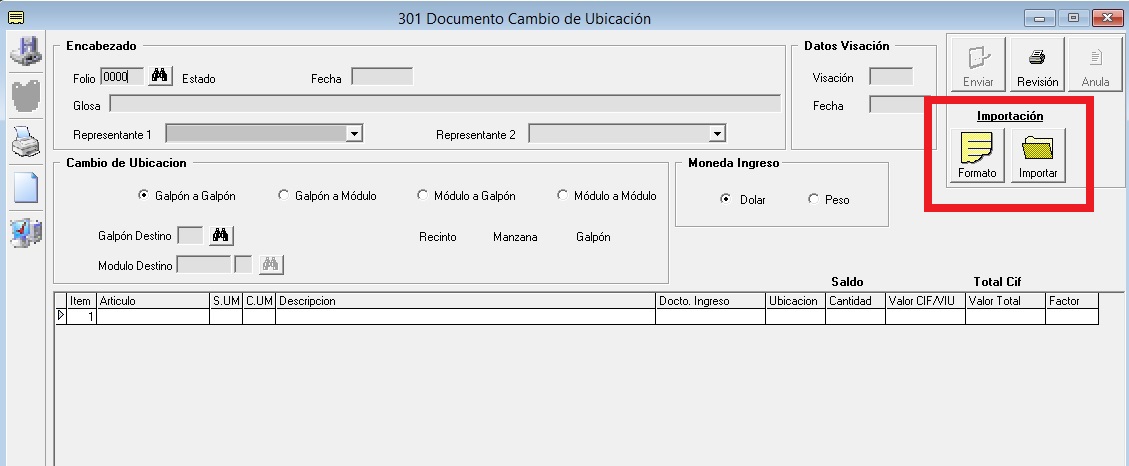The image size is (1129, 466).
Task: Click the Visación field
Action: pyautogui.click(x=891, y=76)
